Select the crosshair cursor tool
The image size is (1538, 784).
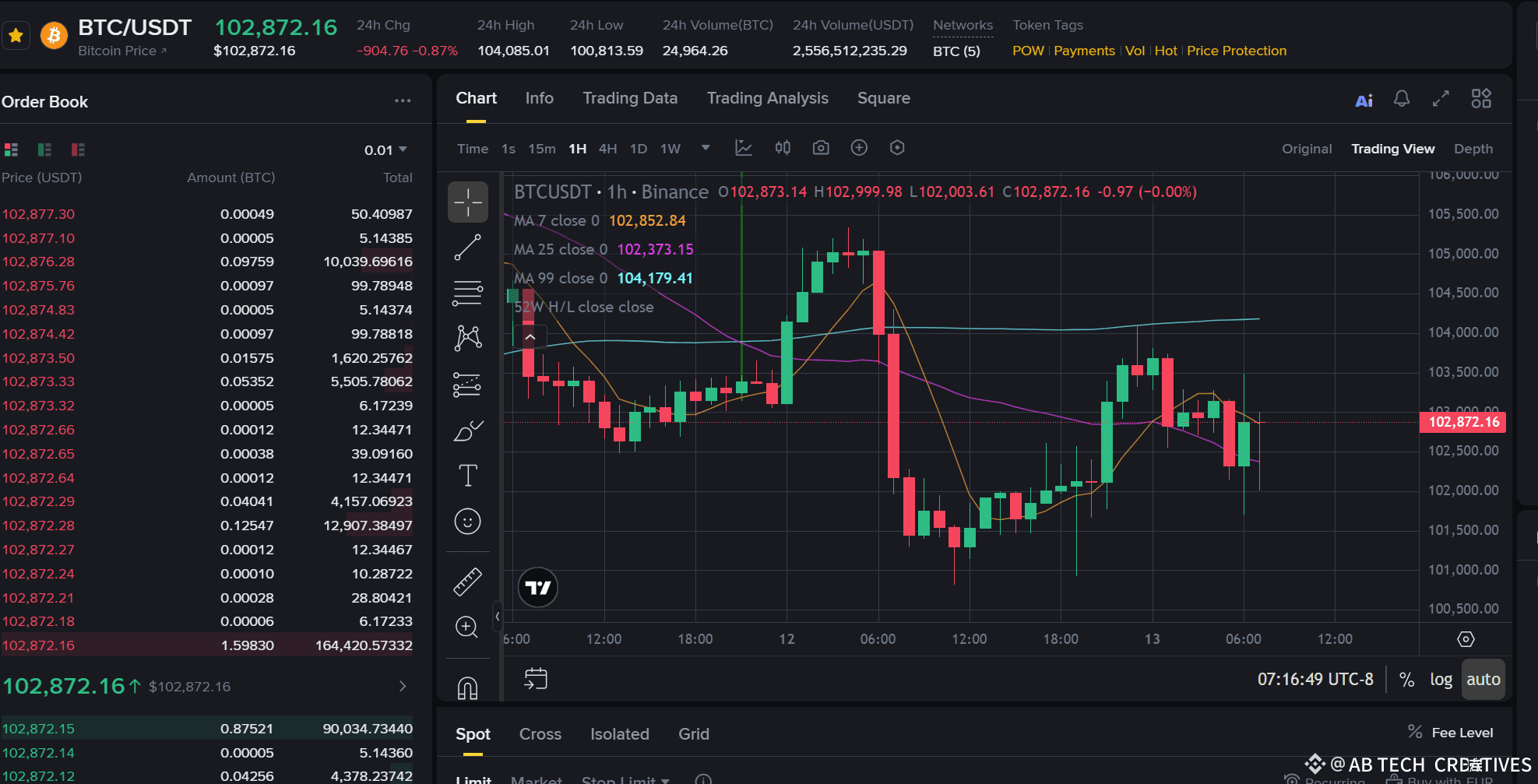pos(468,202)
